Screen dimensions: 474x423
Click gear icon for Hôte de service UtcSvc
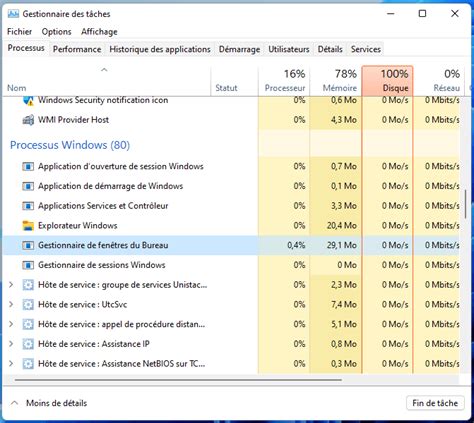coord(28,305)
